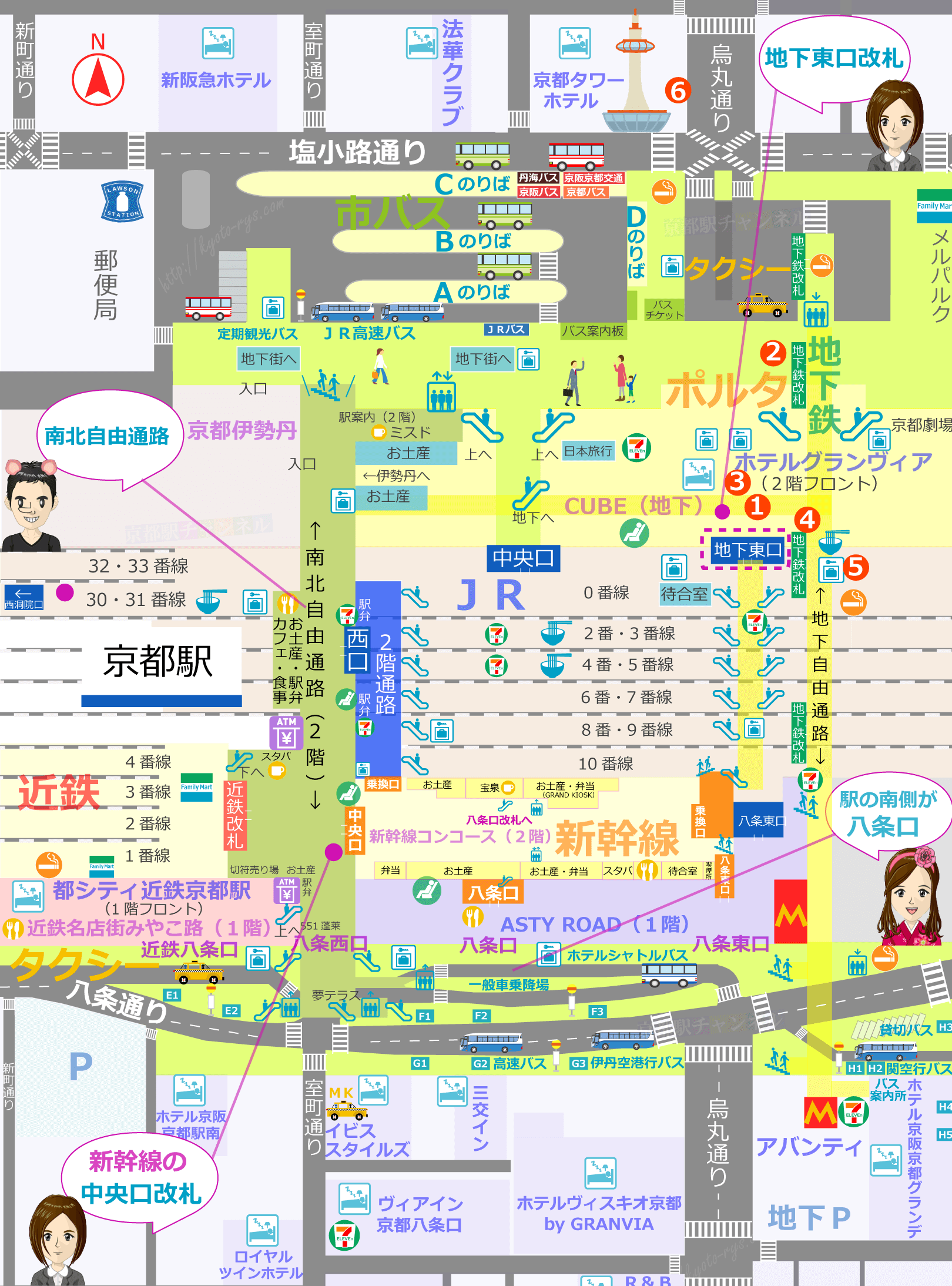
Task: Click the hotel bed icon above 新阪急ホテル
Action: [x=218, y=43]
